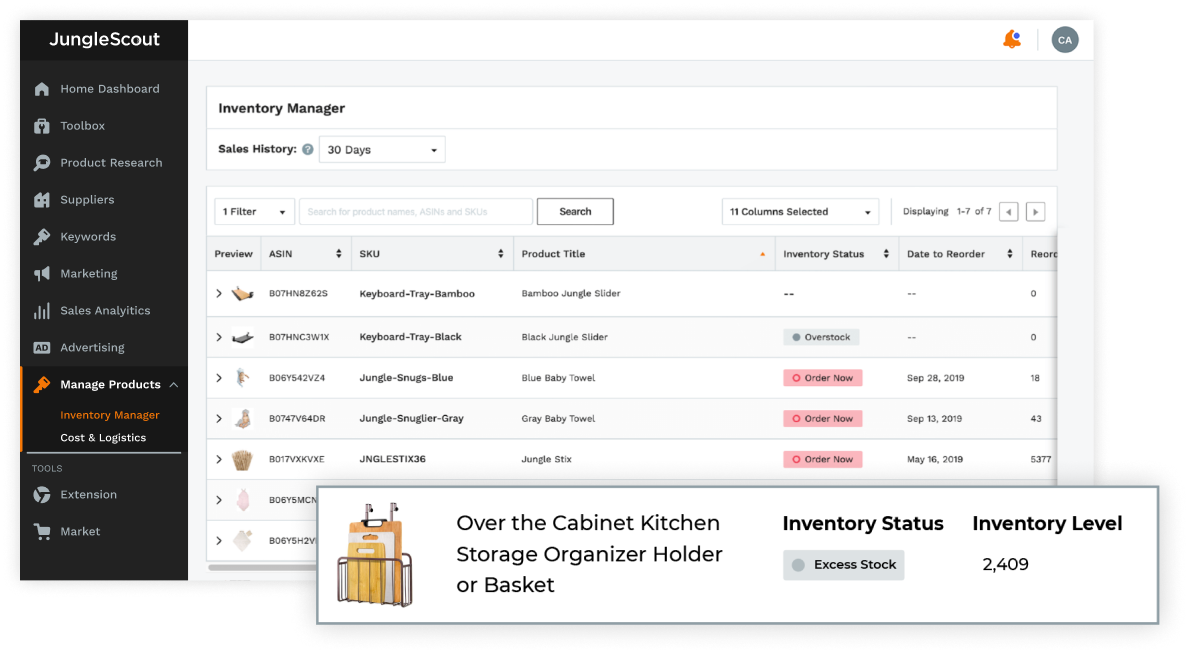Screen dimensions: 1190x655
Task: Click the Search button
Action: 575,212
